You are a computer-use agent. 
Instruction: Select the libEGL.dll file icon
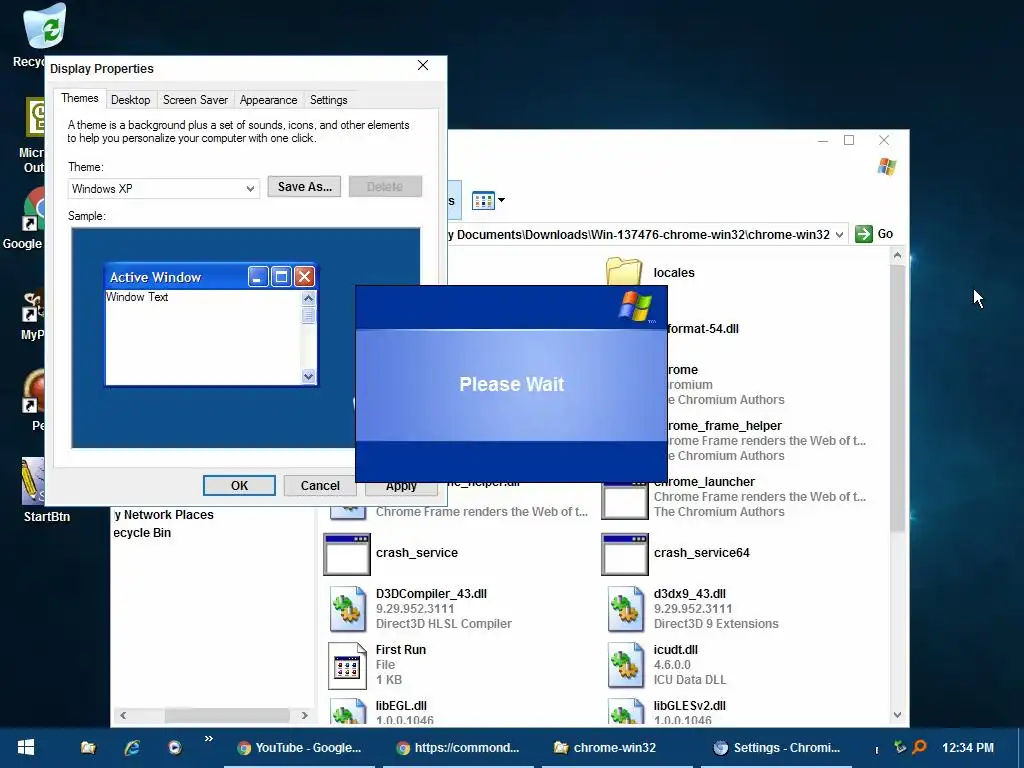pos(347,711)
